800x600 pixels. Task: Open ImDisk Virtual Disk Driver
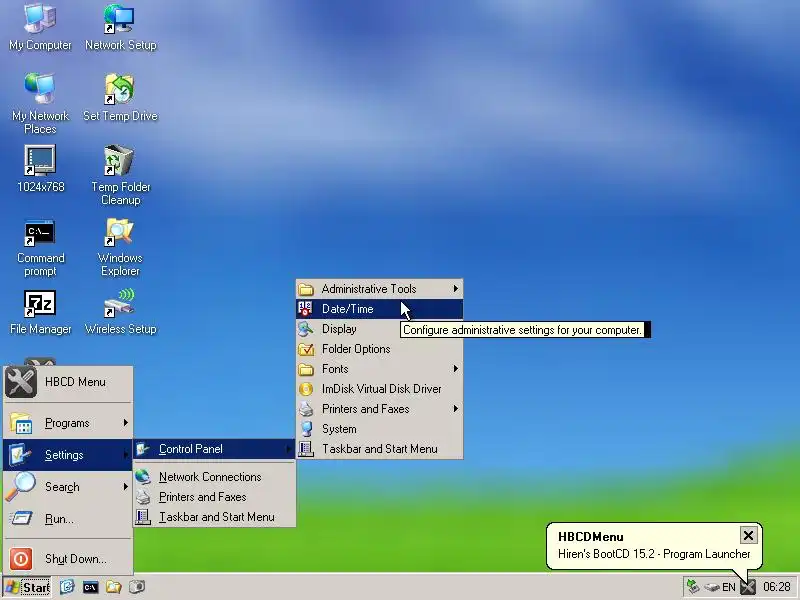click(380, 389)
